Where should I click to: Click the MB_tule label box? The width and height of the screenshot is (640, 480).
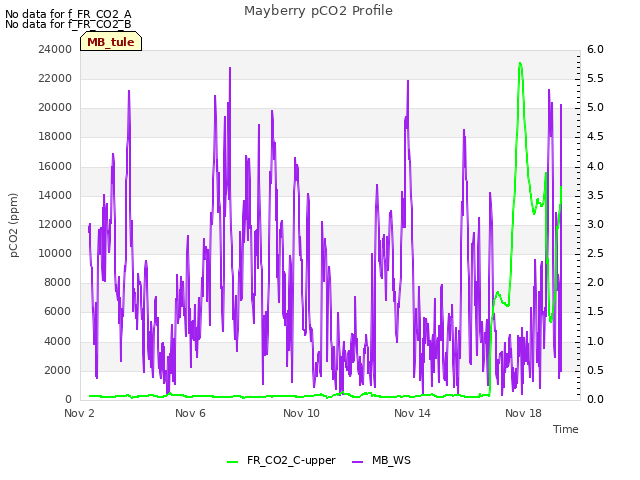point(111,41)
